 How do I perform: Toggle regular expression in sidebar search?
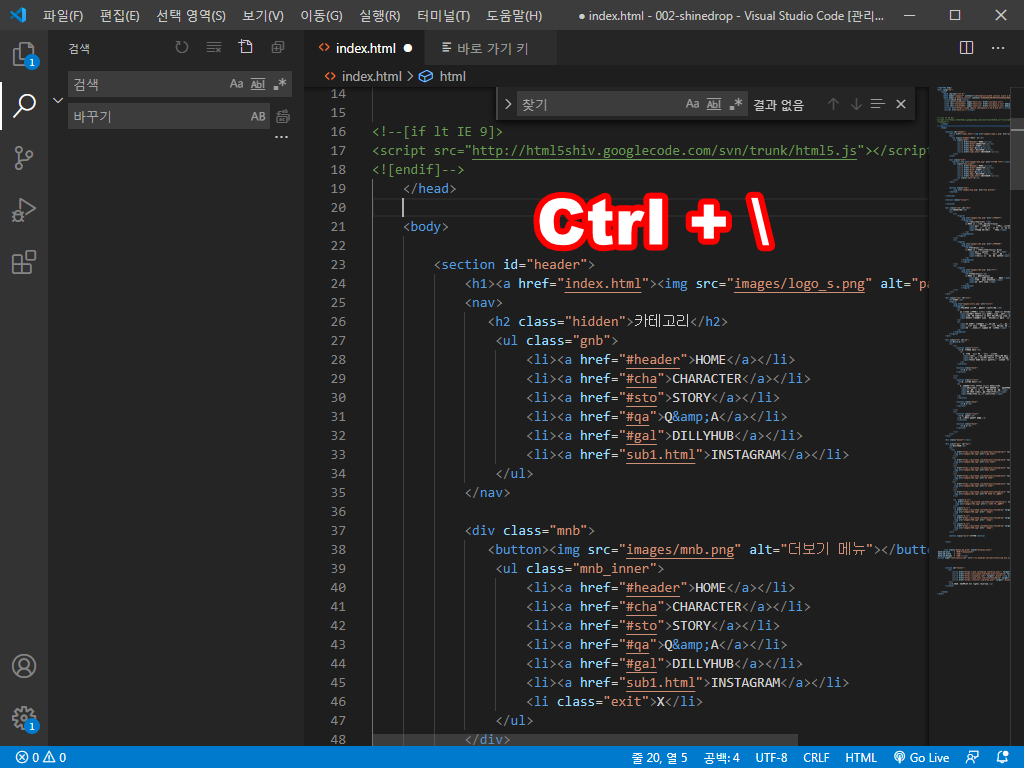coord(280,84)
